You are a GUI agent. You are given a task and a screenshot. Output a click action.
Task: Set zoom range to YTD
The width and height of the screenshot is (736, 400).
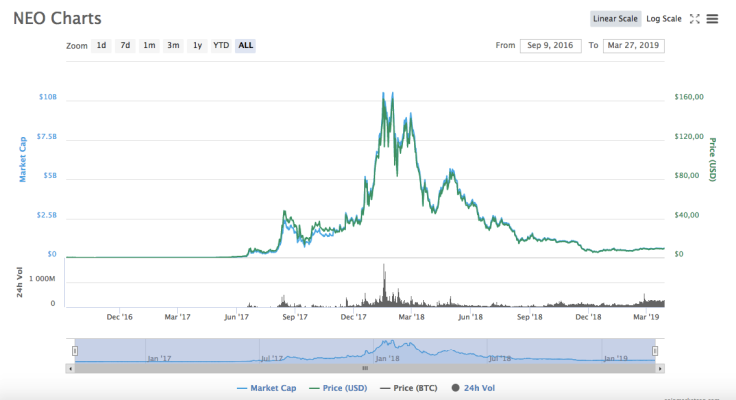[x=221, y=46]
